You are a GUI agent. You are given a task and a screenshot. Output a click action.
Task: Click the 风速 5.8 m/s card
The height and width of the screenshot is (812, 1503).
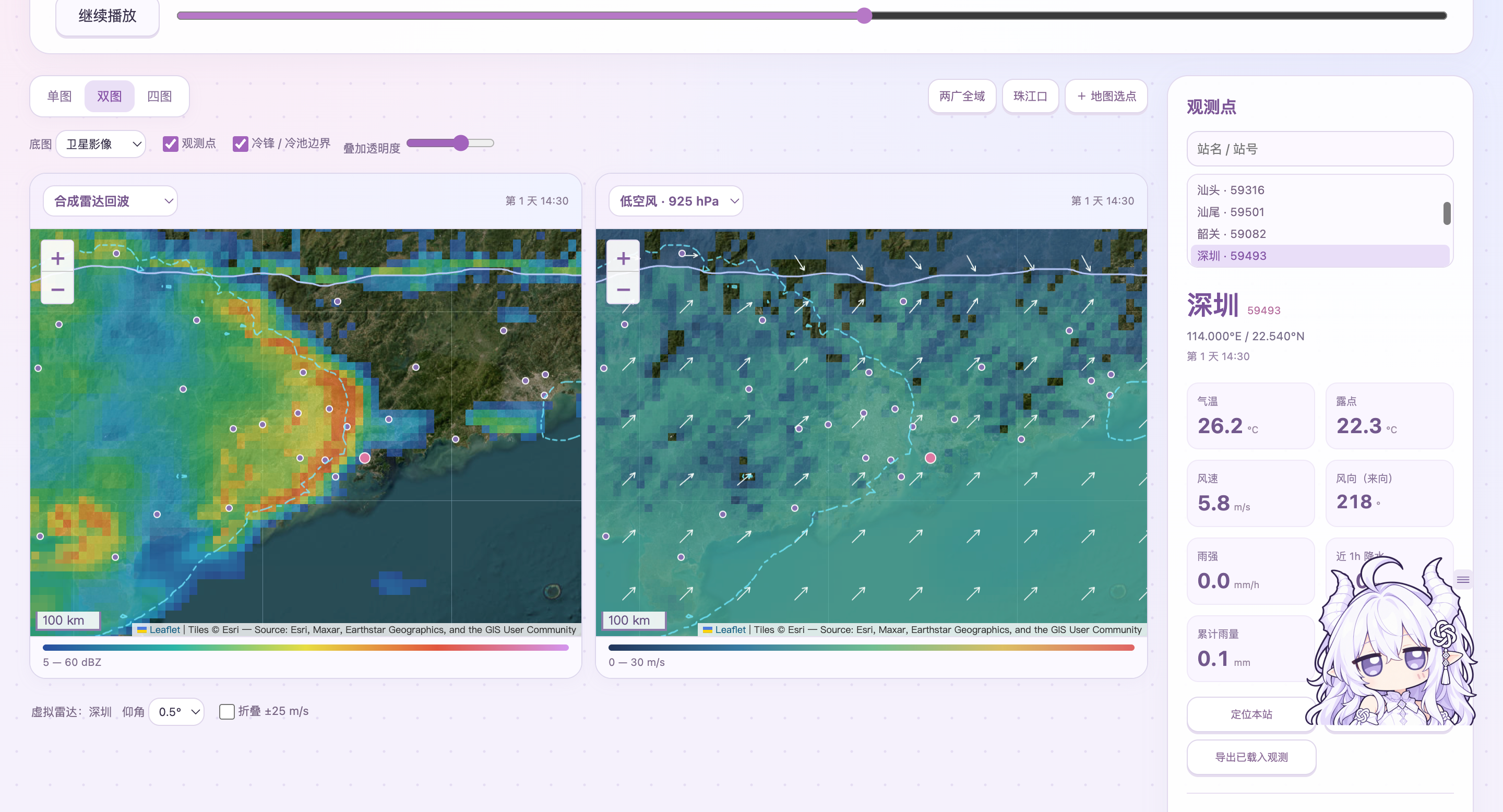1250,494
